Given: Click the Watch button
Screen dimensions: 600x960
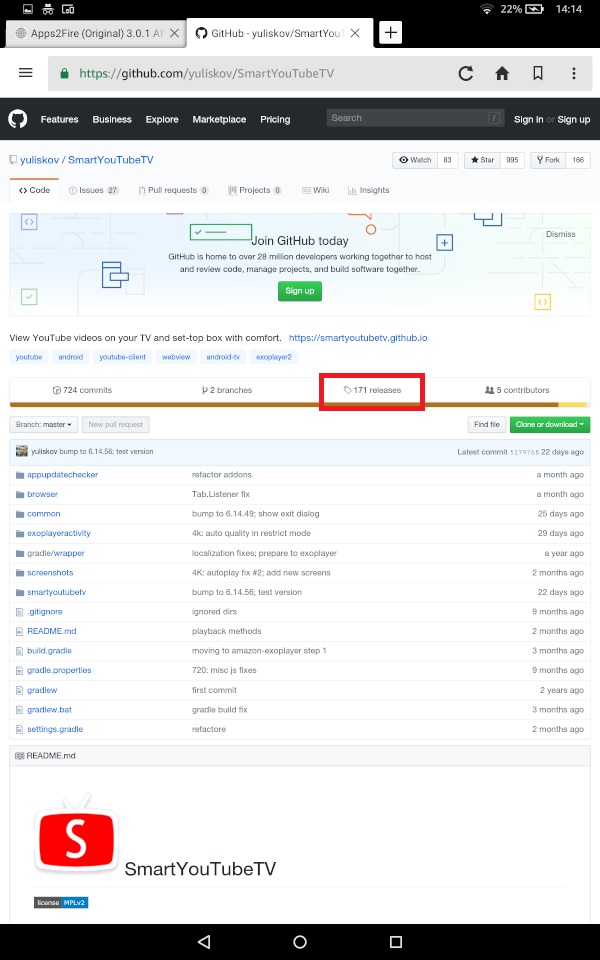Looking at the screenshot, I should point(415,160).
